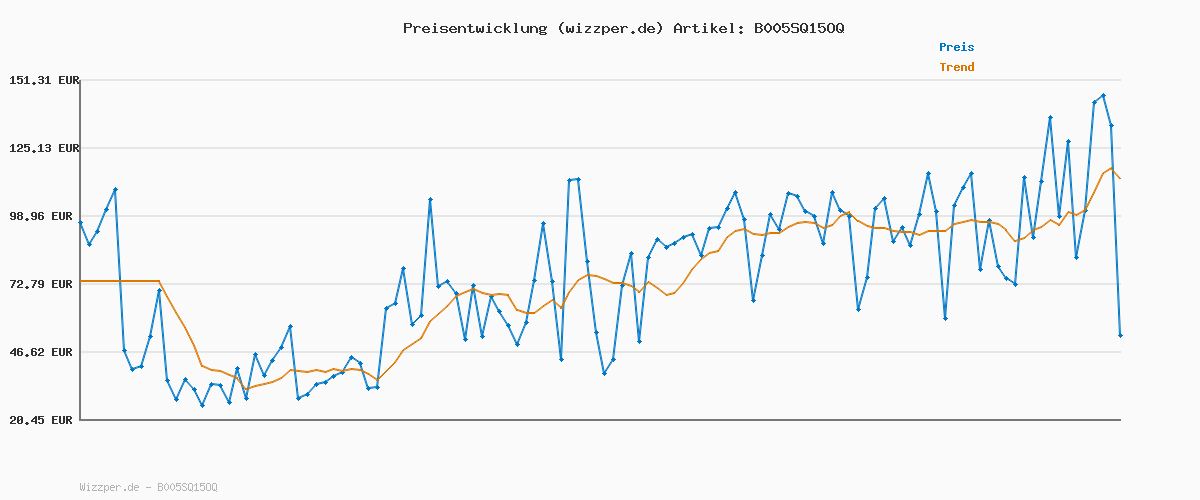Click the 46.62 EUR axis label
This screenshot has width=1200, height=500.
pyautogui.click(x=44, y=352)
